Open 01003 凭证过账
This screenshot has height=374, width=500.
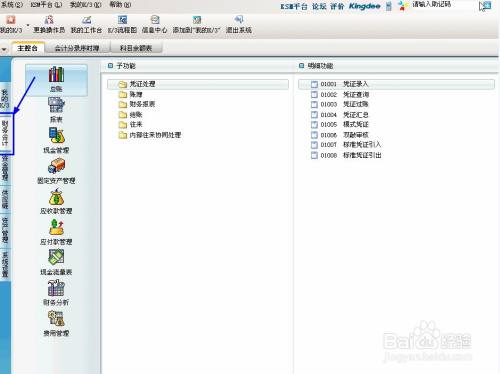tap(340, 104)
